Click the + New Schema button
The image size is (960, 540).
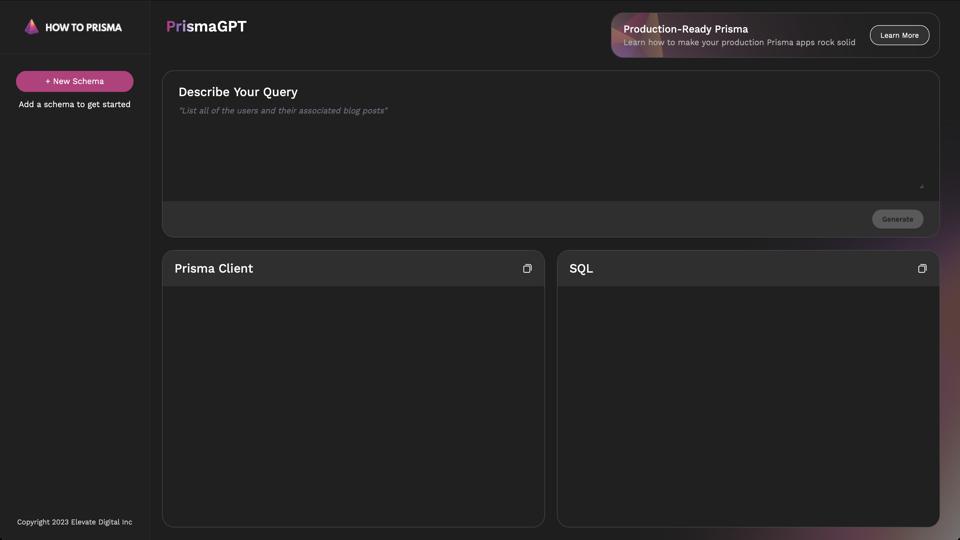pyautogui.click(x=74, y=81)
